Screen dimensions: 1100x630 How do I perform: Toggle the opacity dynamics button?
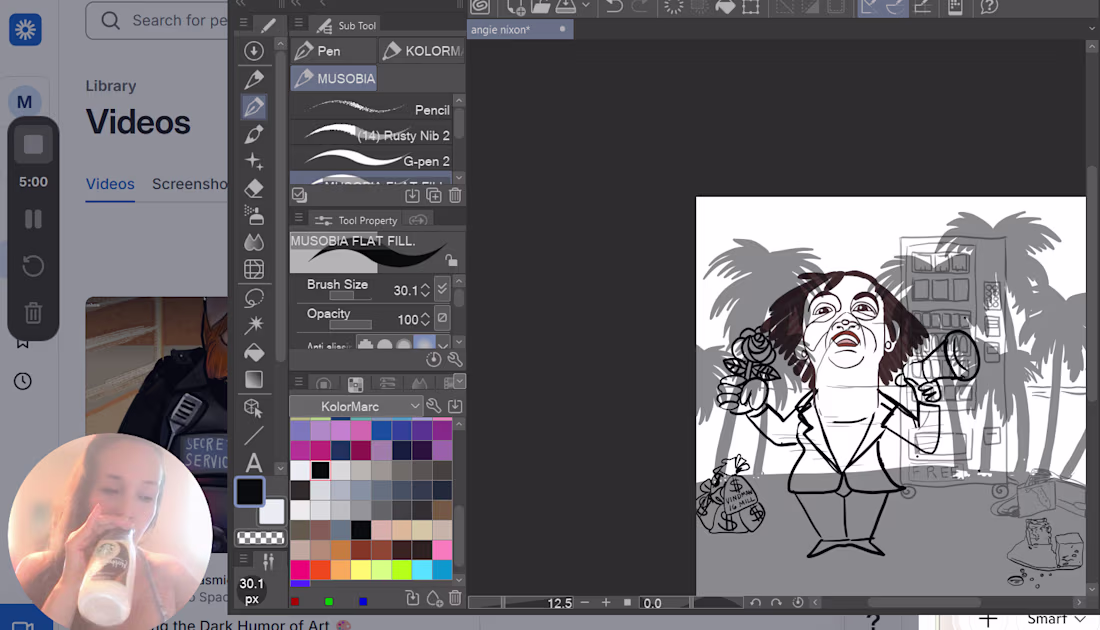click(x=442, y=319)
